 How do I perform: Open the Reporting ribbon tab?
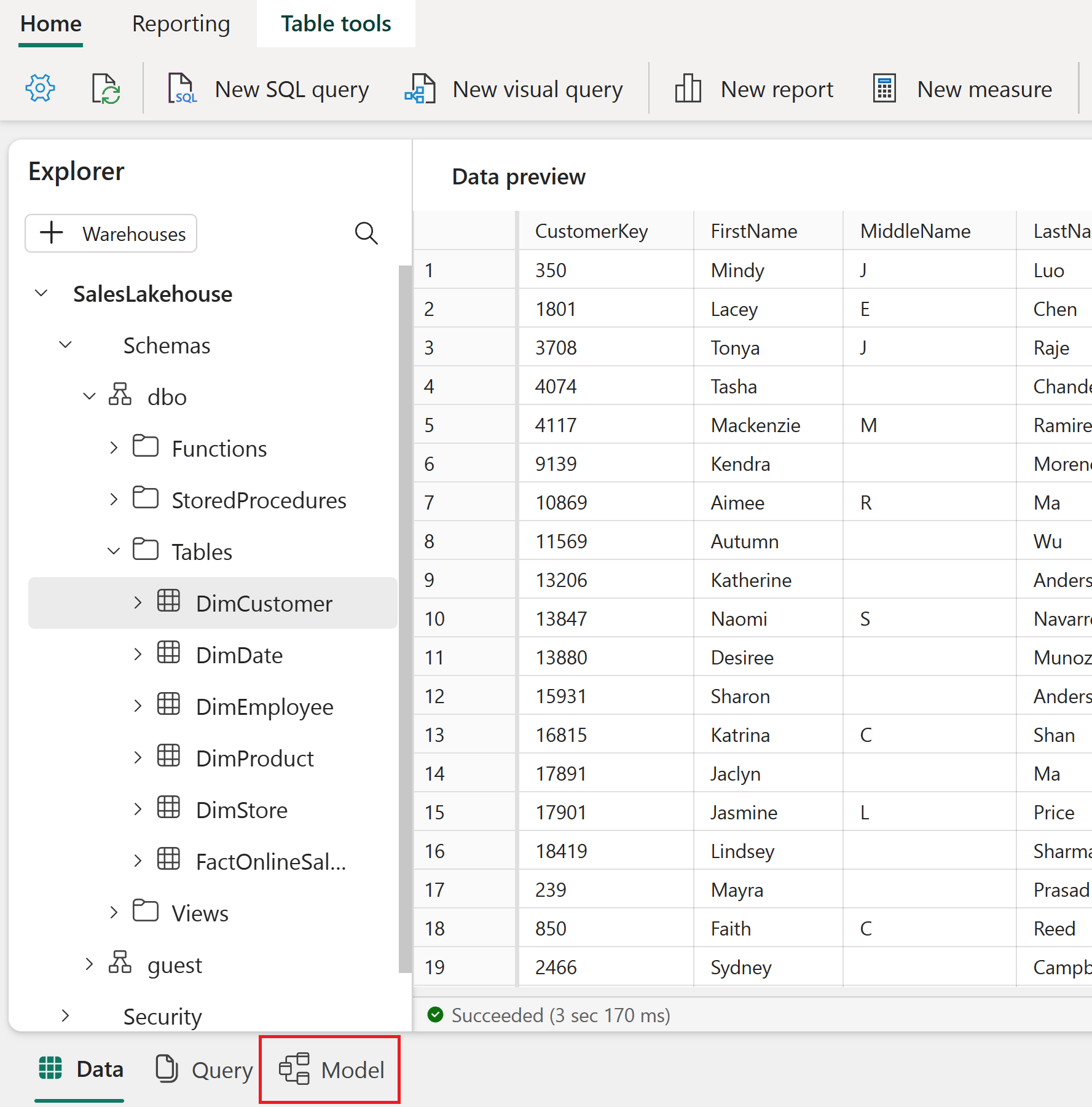pyautogui.click(x=181, y=24)
